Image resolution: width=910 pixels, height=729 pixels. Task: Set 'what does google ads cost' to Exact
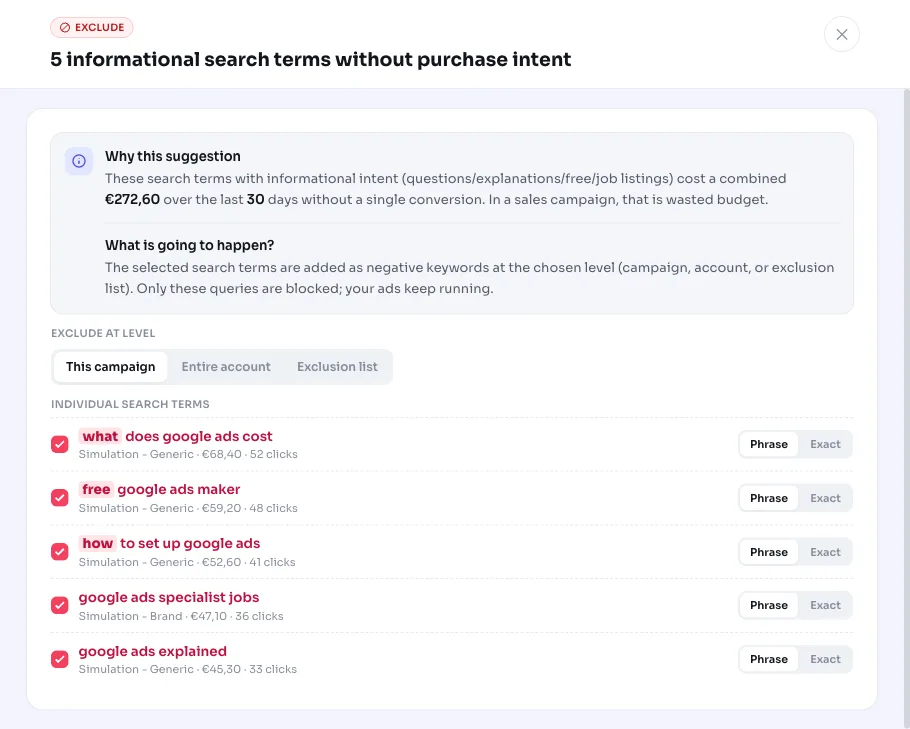coord(825,445)
